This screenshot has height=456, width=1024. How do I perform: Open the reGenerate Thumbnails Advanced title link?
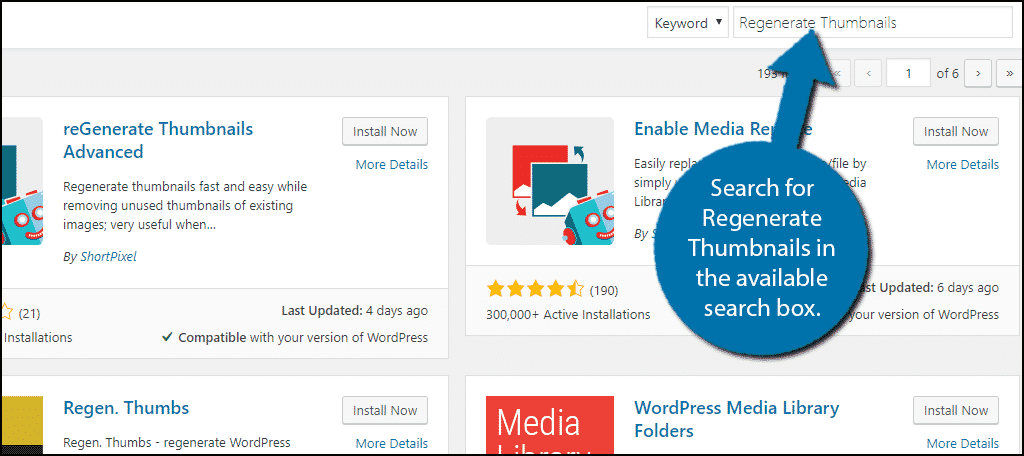pyautogui.click(x=158, y=140)
